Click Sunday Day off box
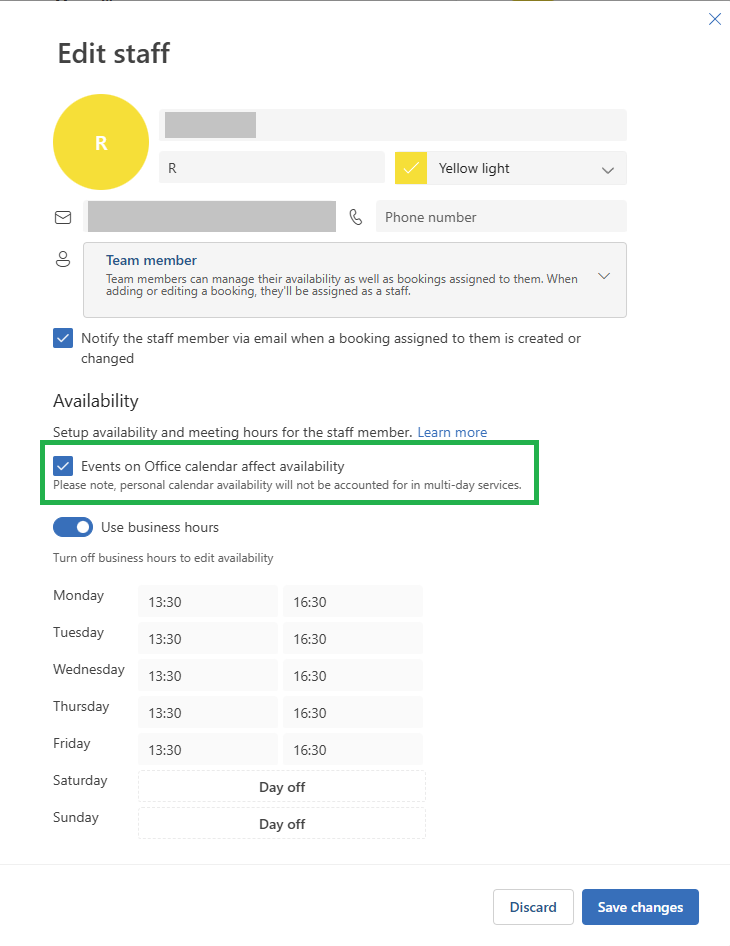The height and width of the screenshot is (946, 730). tap(282, 824)
